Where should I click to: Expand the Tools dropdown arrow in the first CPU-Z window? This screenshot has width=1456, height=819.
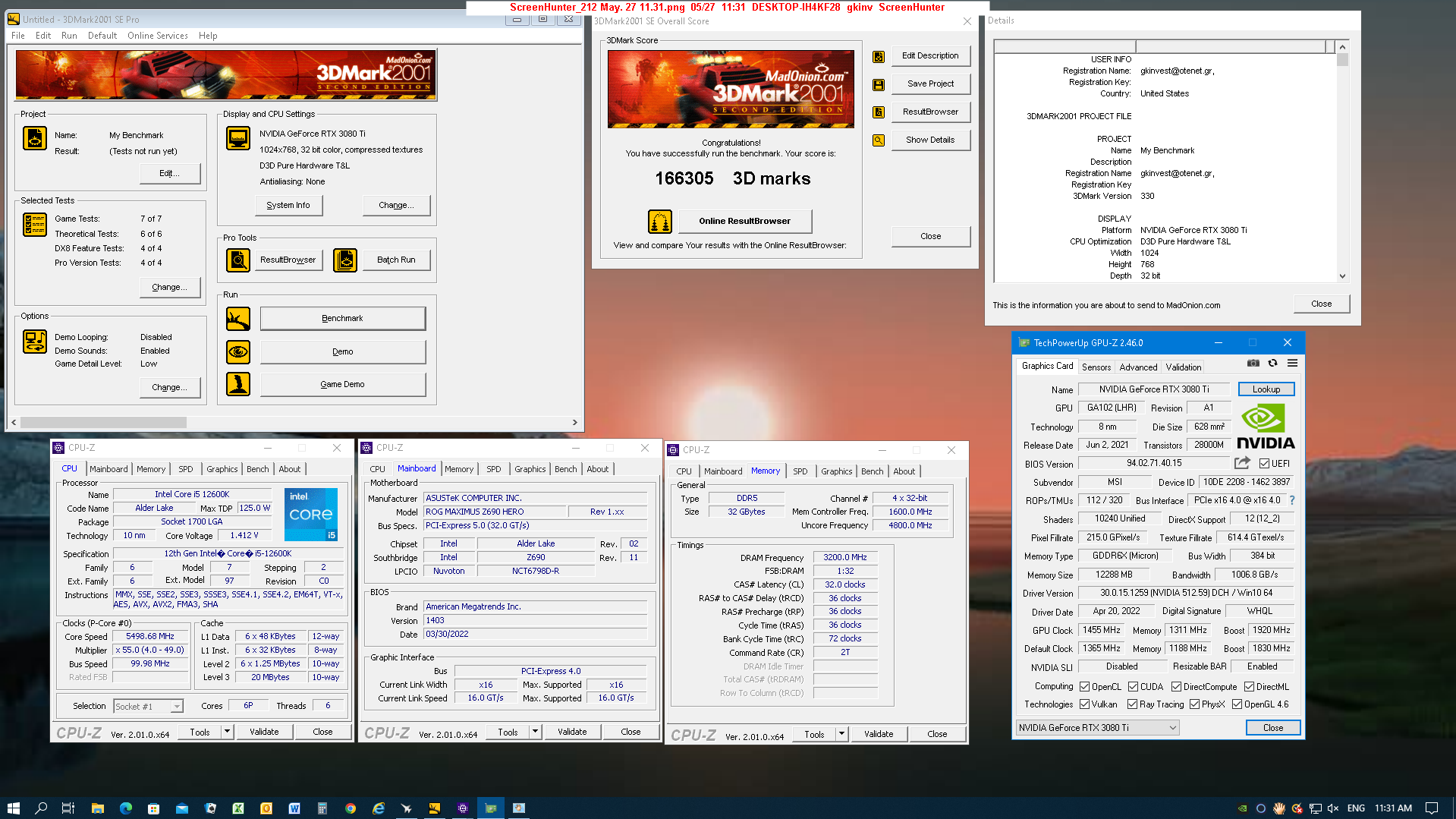click(227, 732)
